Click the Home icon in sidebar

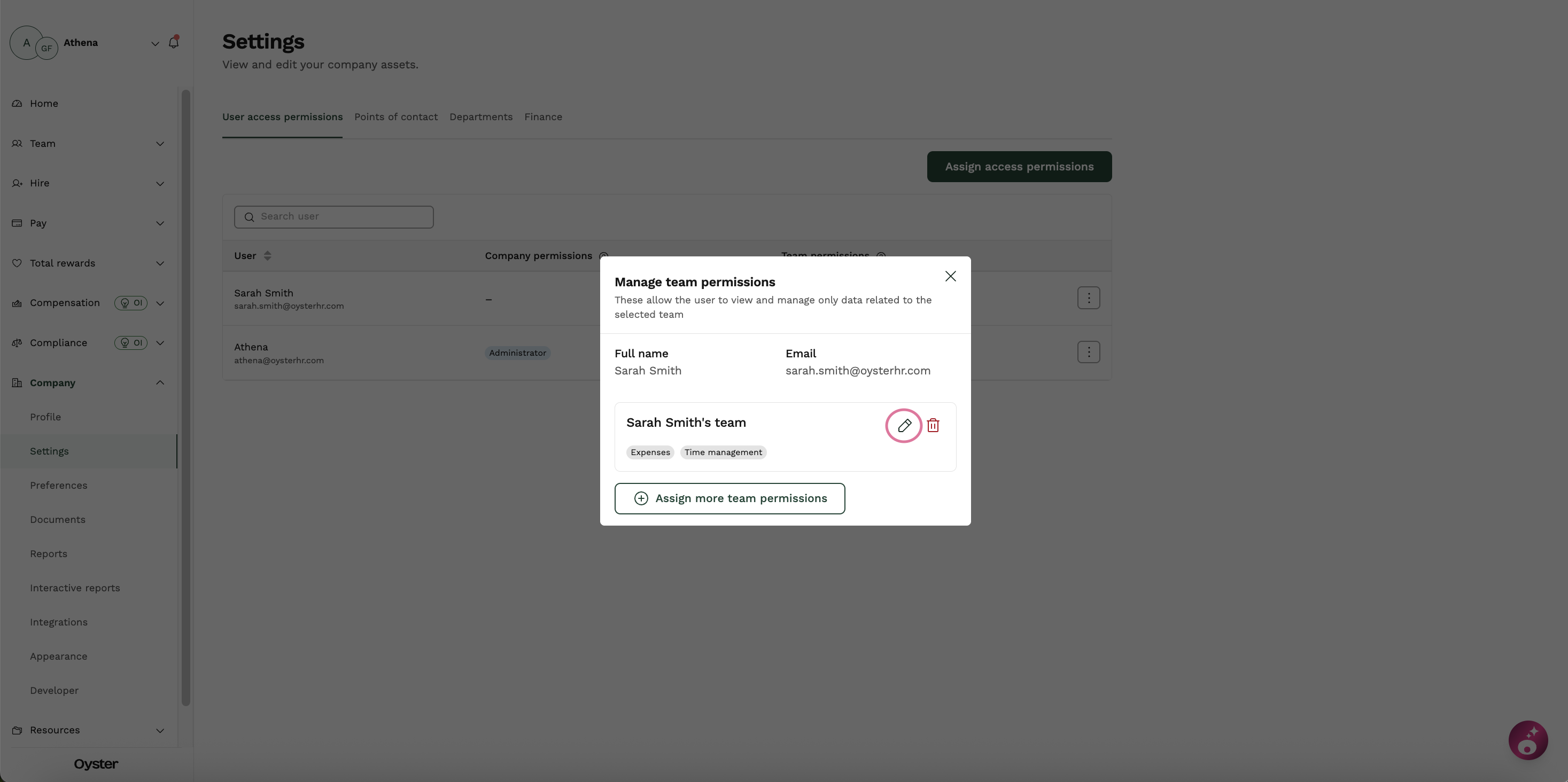pos(17,104)
